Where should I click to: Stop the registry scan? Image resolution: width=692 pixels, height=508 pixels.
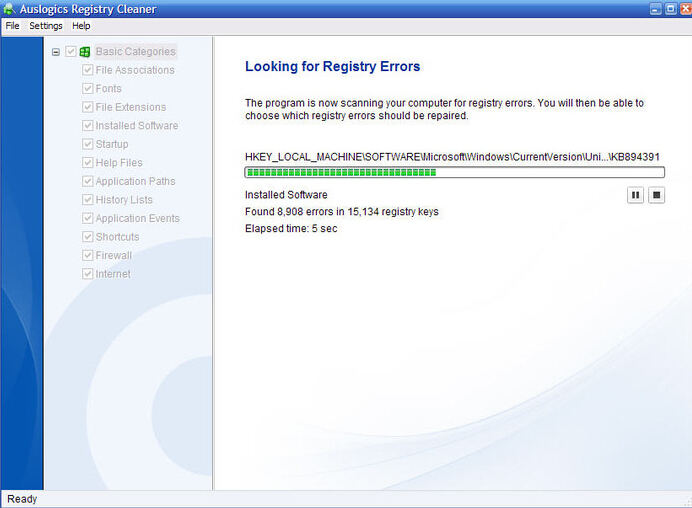[656, 195]
